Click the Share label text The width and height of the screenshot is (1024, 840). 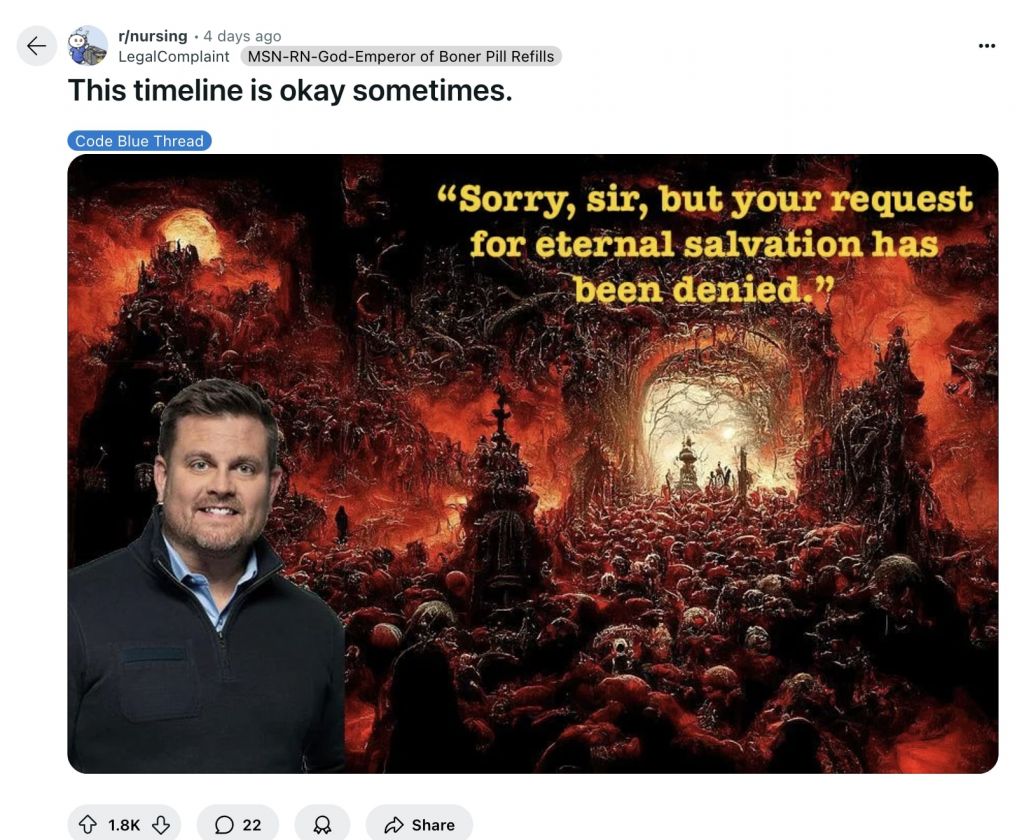[x=433, y=825]
